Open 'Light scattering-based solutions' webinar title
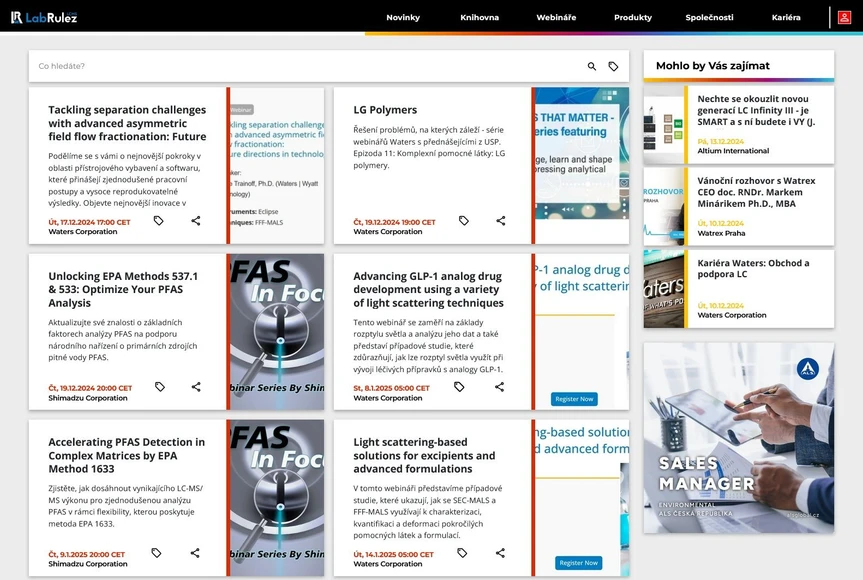 click(424, 456)
